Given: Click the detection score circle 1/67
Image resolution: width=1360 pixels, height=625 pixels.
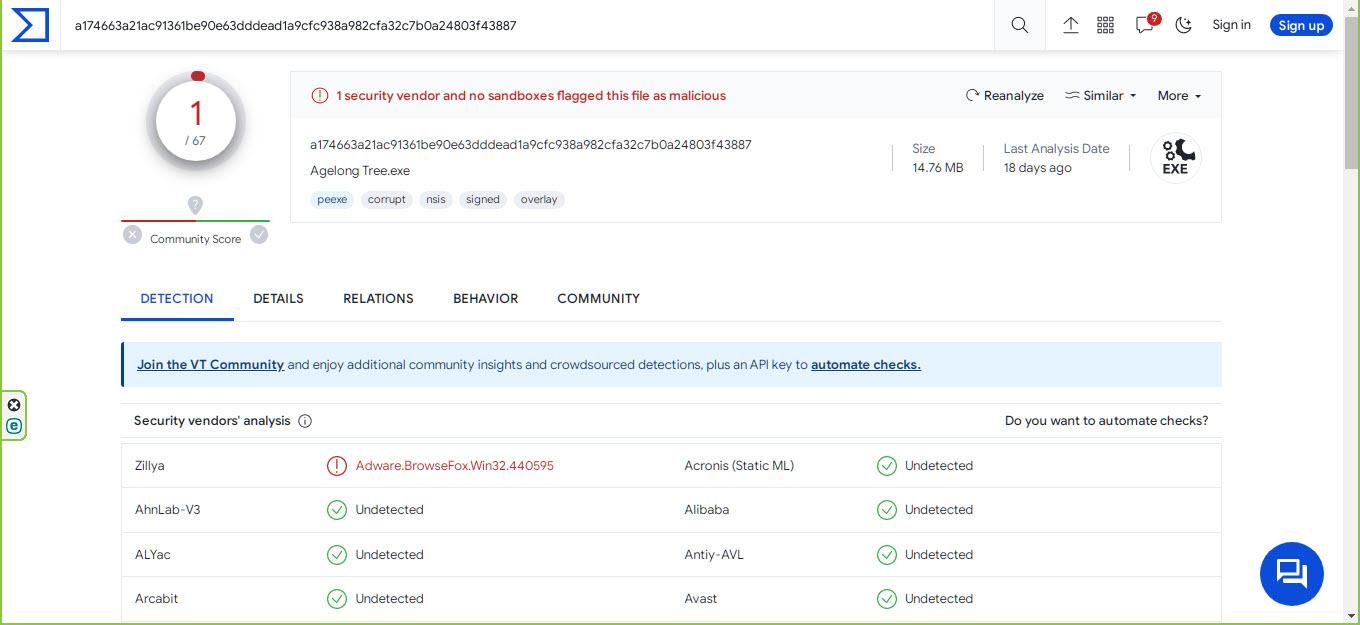Looking at the screenshot, I should coord(196,122).
